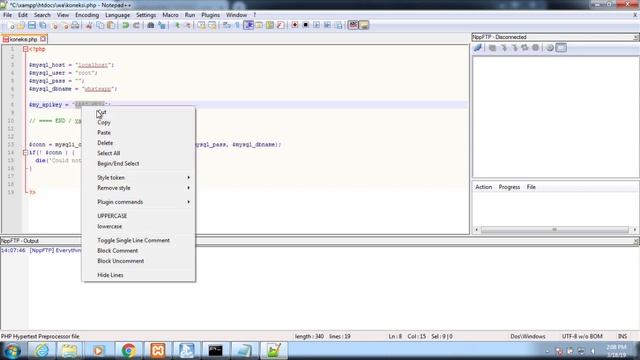Click the File column header
Screen dimensions: 640x360
(531, 187)
